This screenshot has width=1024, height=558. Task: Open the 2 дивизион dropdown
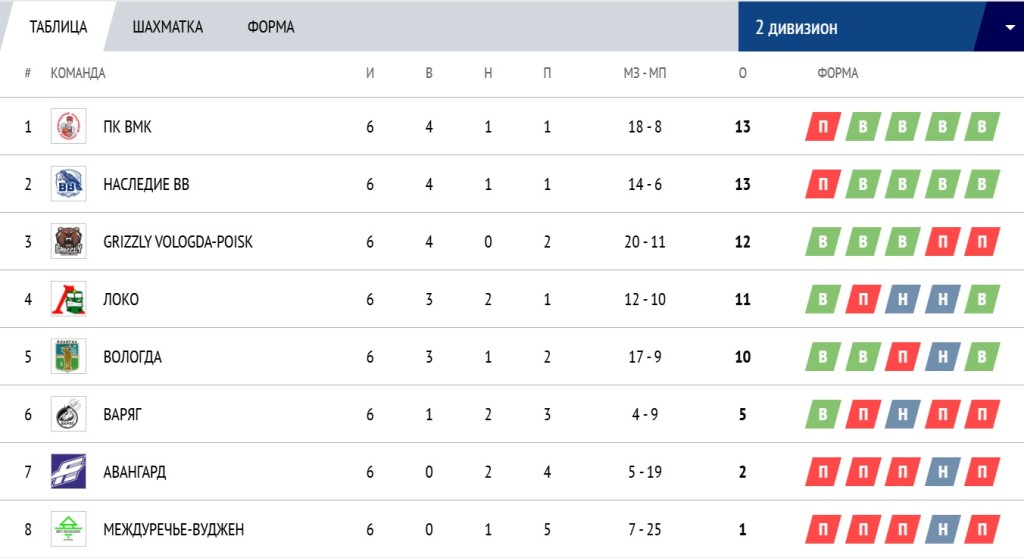(x=881, y=27)
